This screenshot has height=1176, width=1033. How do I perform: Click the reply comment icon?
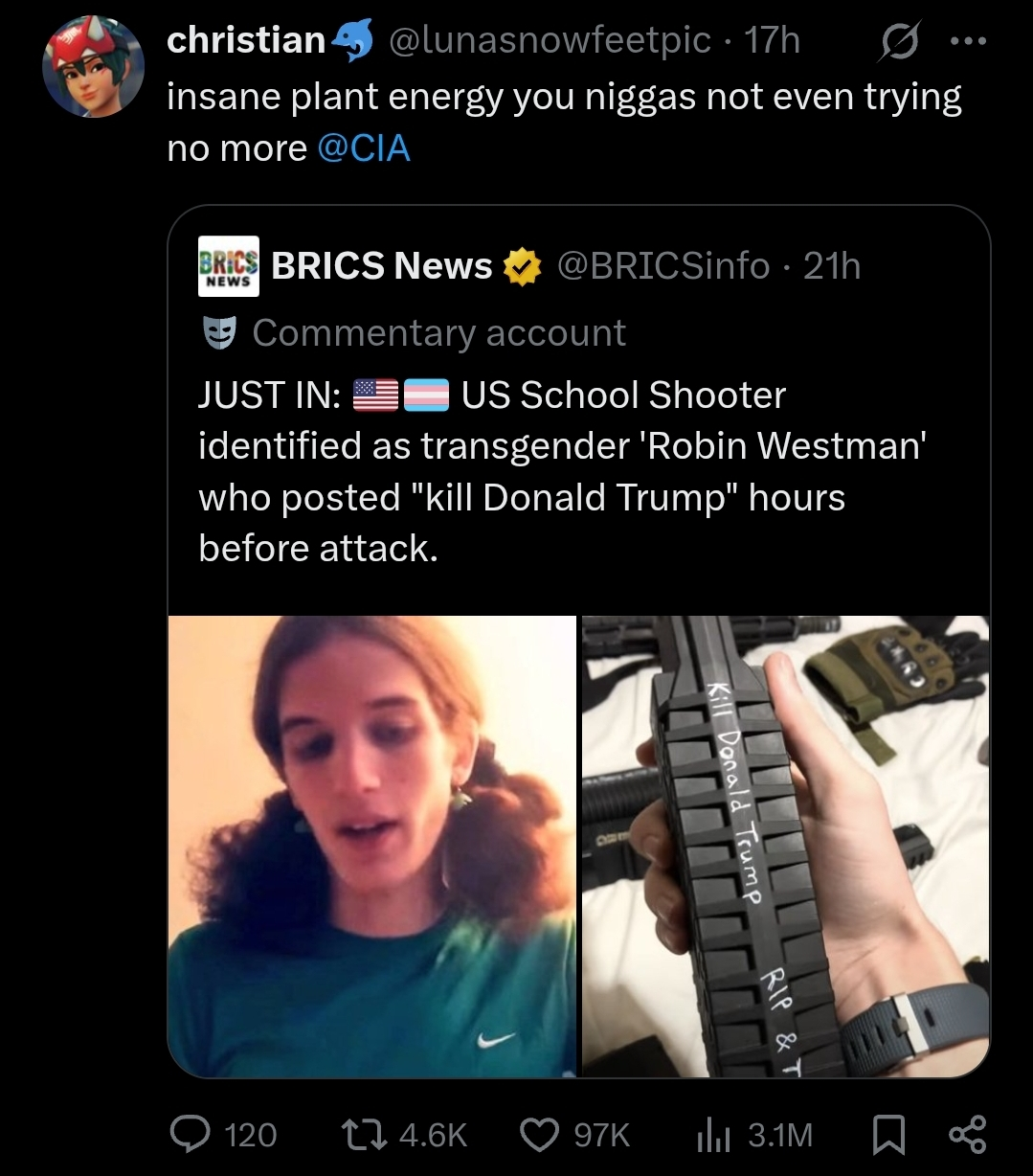tap(190, 1135)
